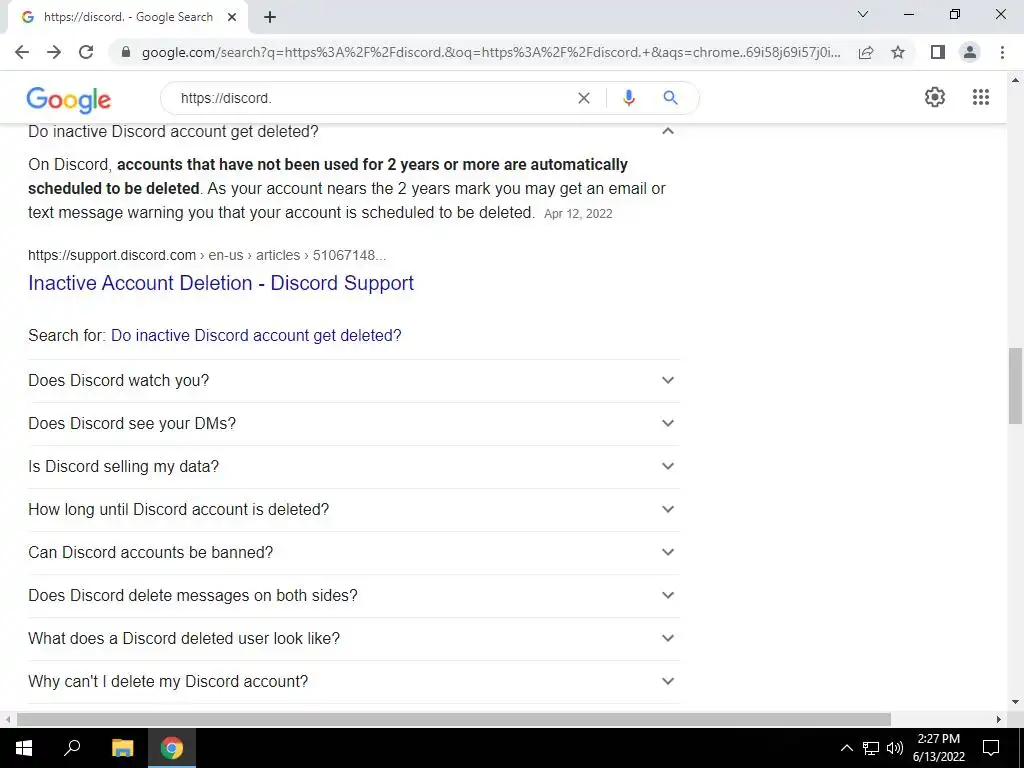Viewport: 1024px width, 768px height.
Task: Expand 'How long until Discord account is deleted?'
Action: tap(354, 509)
